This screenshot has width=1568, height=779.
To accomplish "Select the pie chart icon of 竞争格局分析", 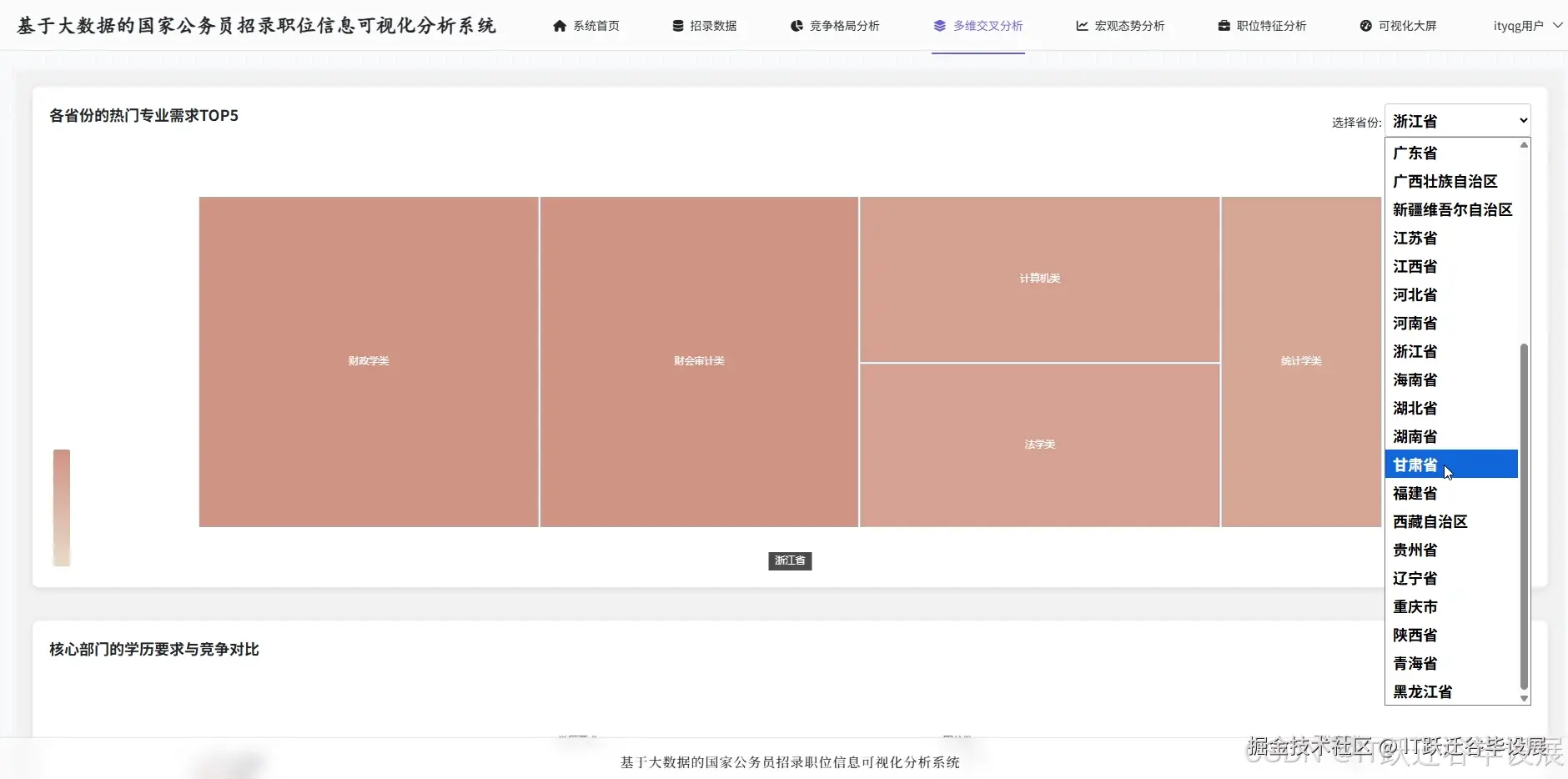I will (794, 25).
